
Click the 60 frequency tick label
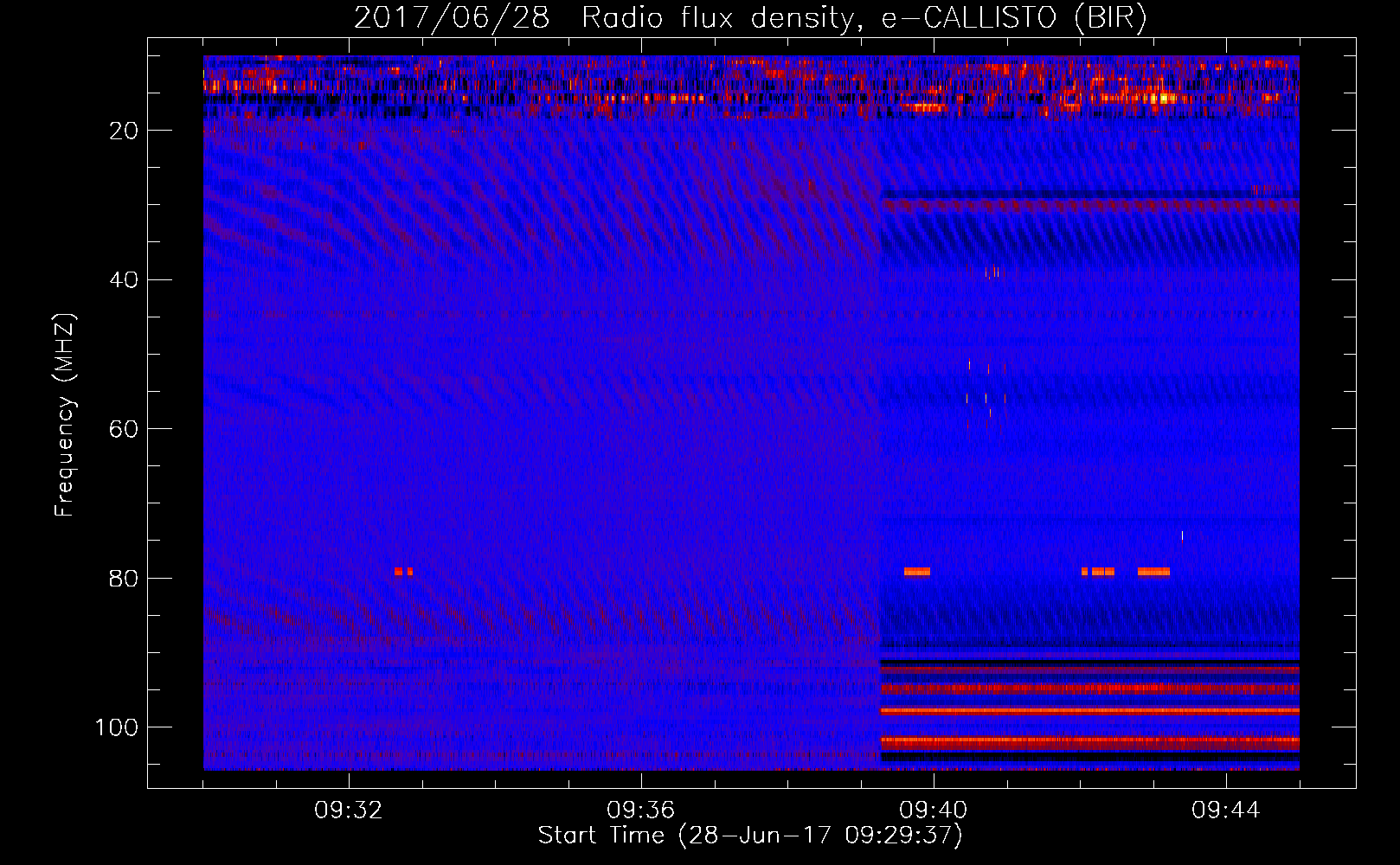click(x=124, y=429)
